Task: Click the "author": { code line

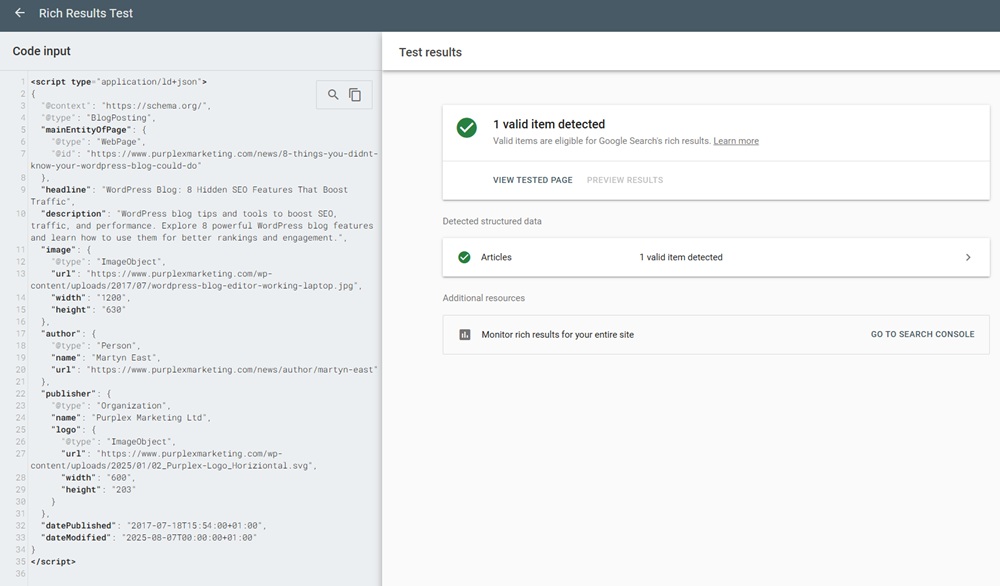Action: [x=68, y=333]
